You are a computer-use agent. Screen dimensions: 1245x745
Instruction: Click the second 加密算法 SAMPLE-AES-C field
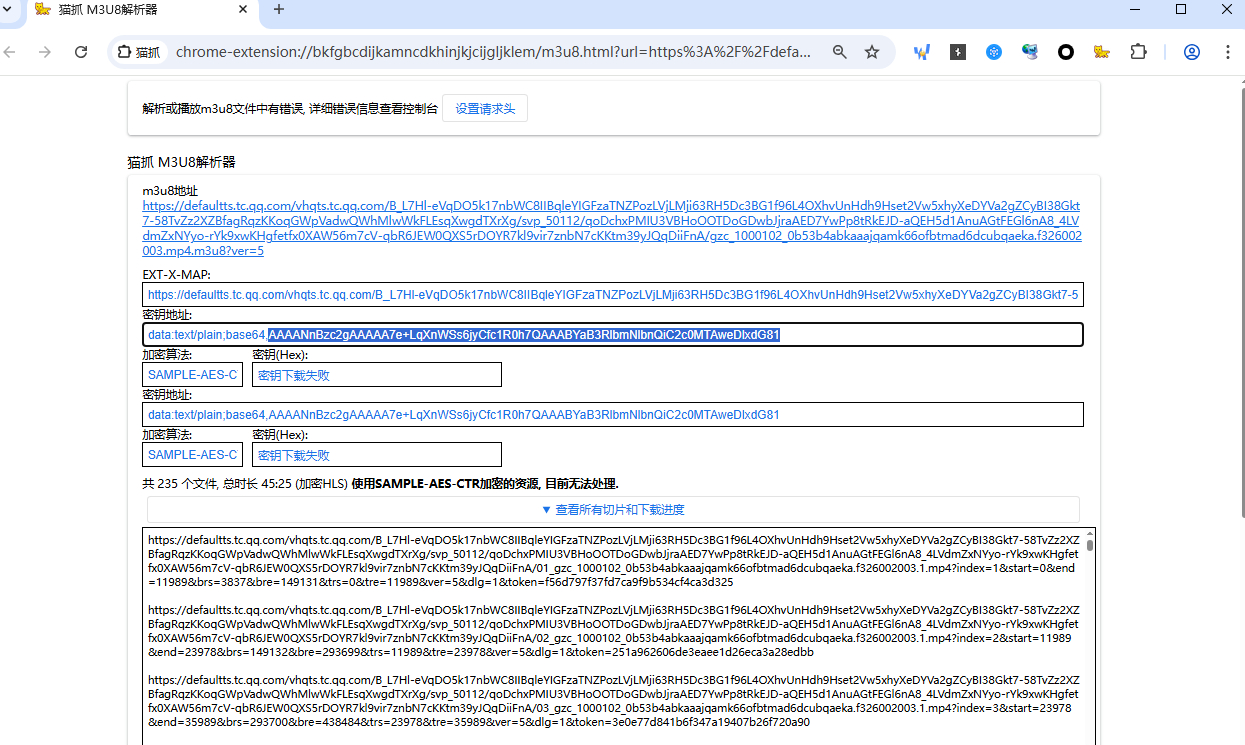(x=193, y=455)
